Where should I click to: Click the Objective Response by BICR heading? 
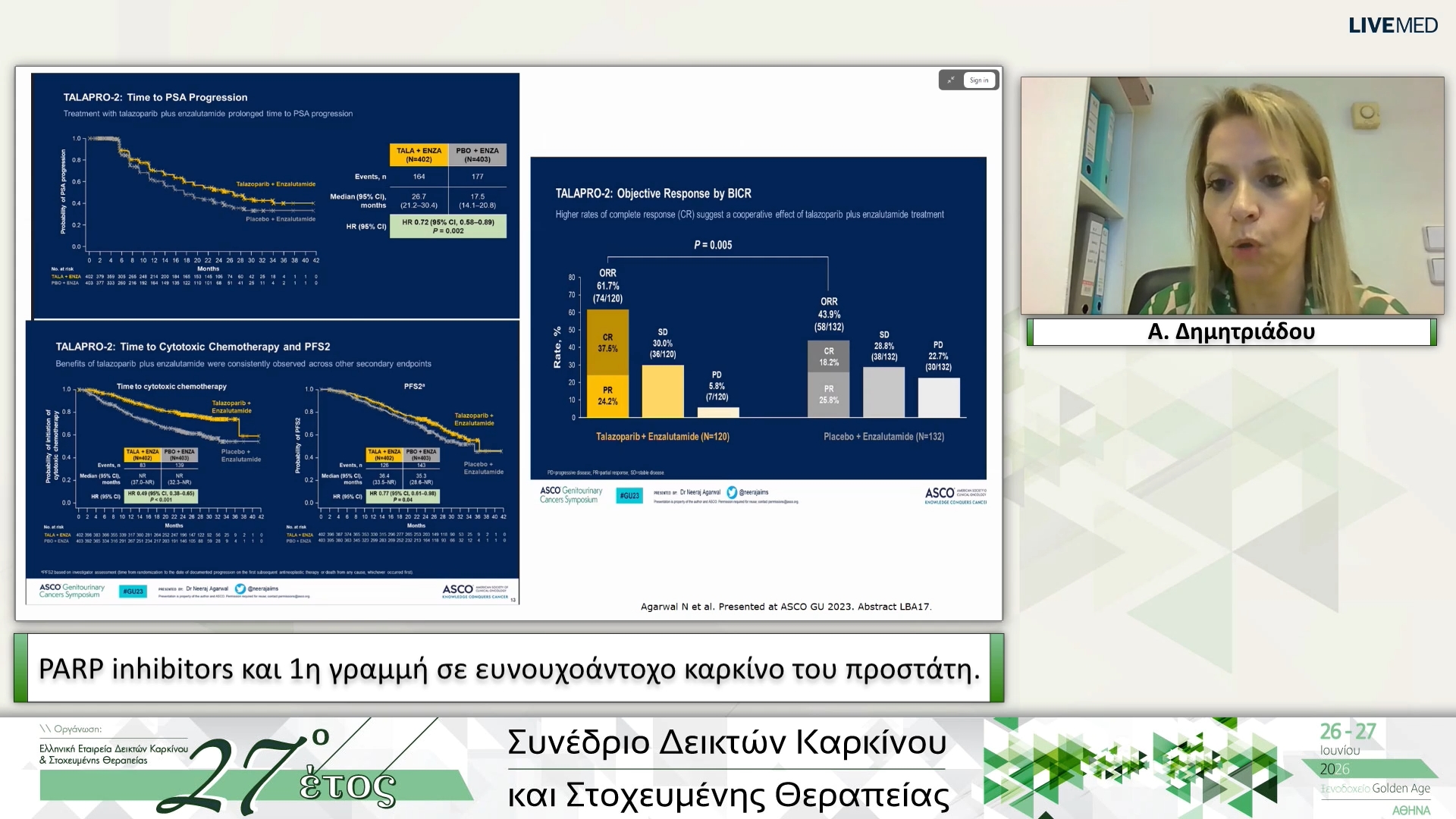[654, 193]
